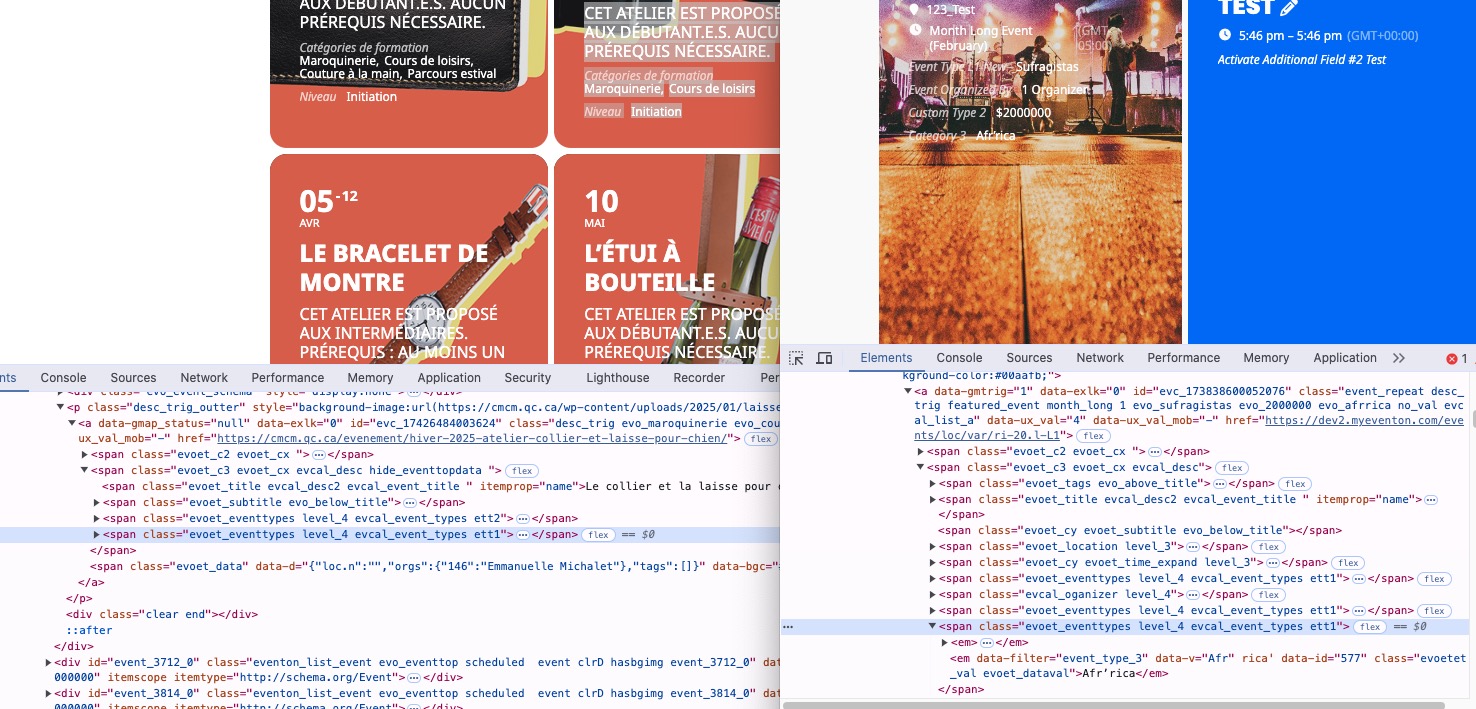Image resolution: width=1476 pixels, height=709 pixels.
Task: Open Network tab in right DevTools
Action: [x=1100, y=358]
